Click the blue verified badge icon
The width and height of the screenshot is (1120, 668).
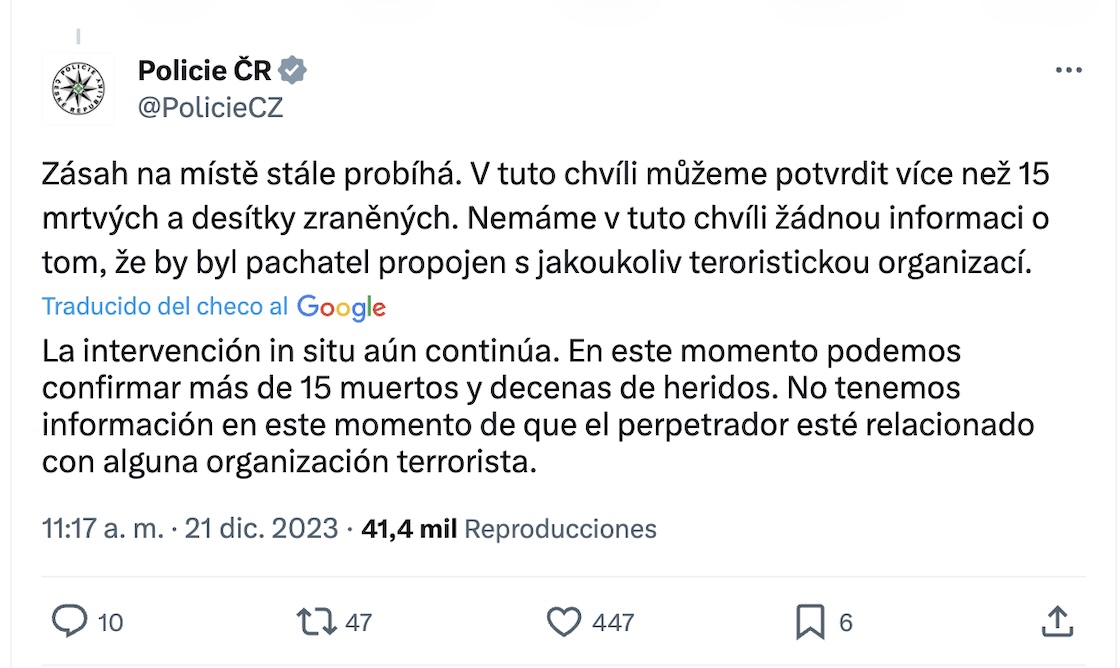pyautogui.click(x=293, y=70)
